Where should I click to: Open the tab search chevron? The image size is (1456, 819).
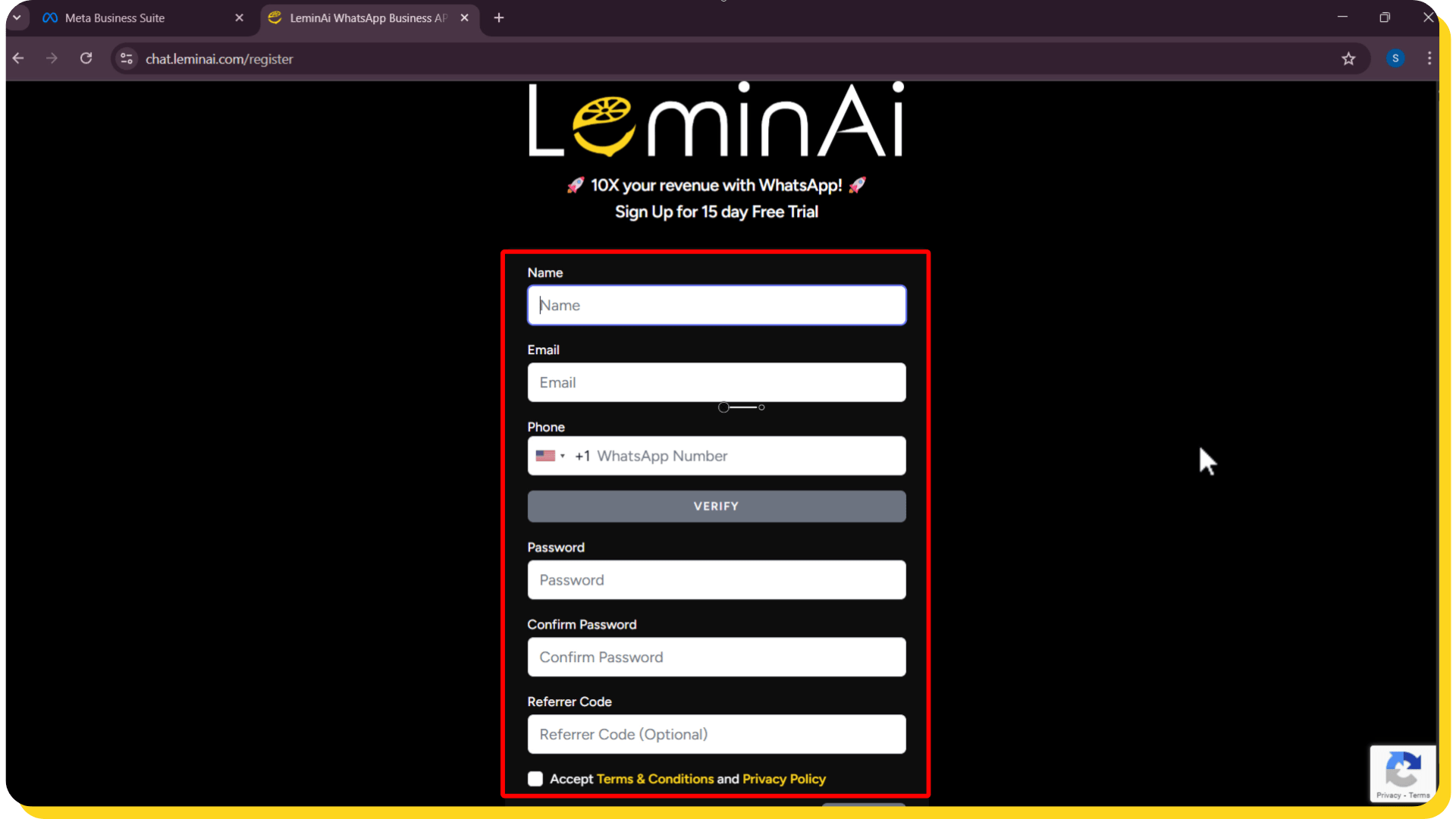(x=17, y=17)
